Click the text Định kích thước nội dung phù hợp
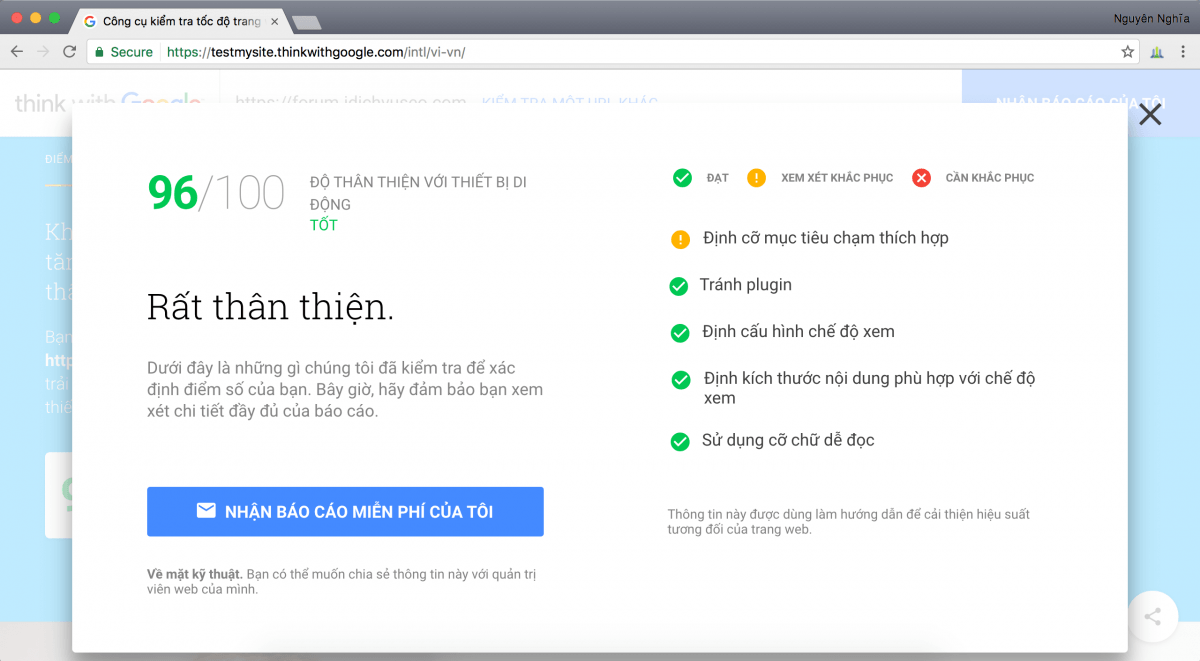Image resolution: width=1200 pixels, height=661 pixels. (x=869, y=388)
